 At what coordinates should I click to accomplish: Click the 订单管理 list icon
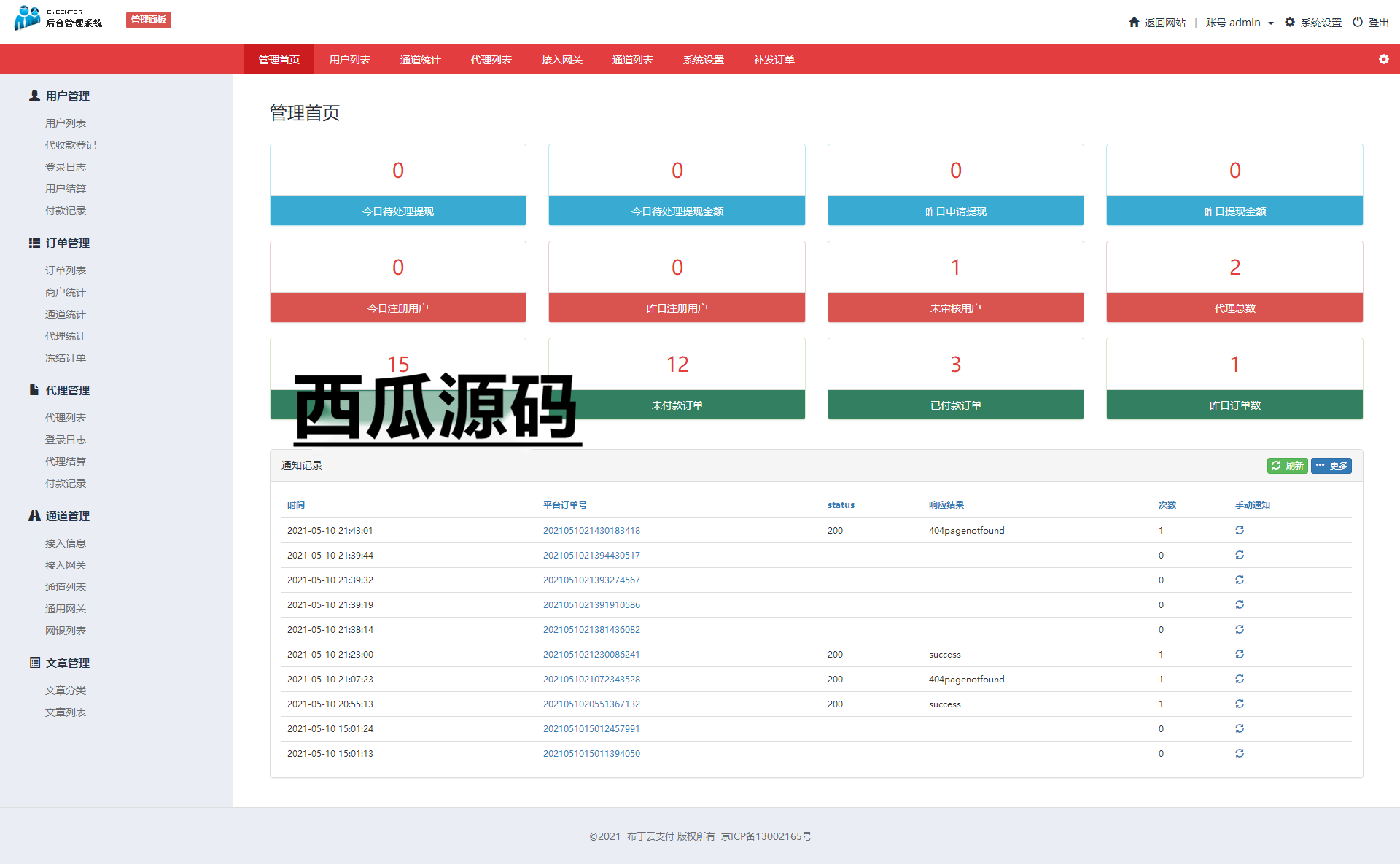34,243
